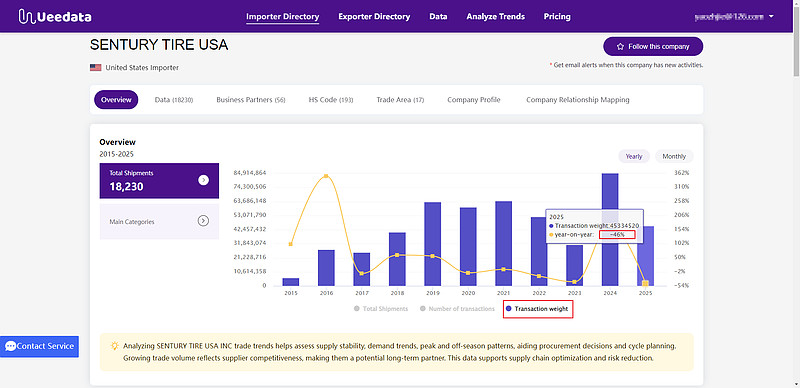Open the HS Code tab

(331, 100)
